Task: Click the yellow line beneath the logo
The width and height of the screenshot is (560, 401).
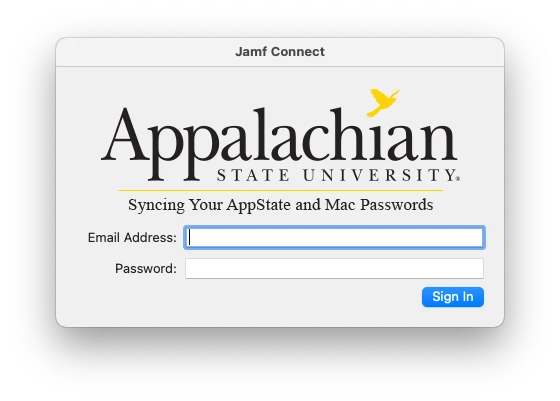Action: point(280,191)
